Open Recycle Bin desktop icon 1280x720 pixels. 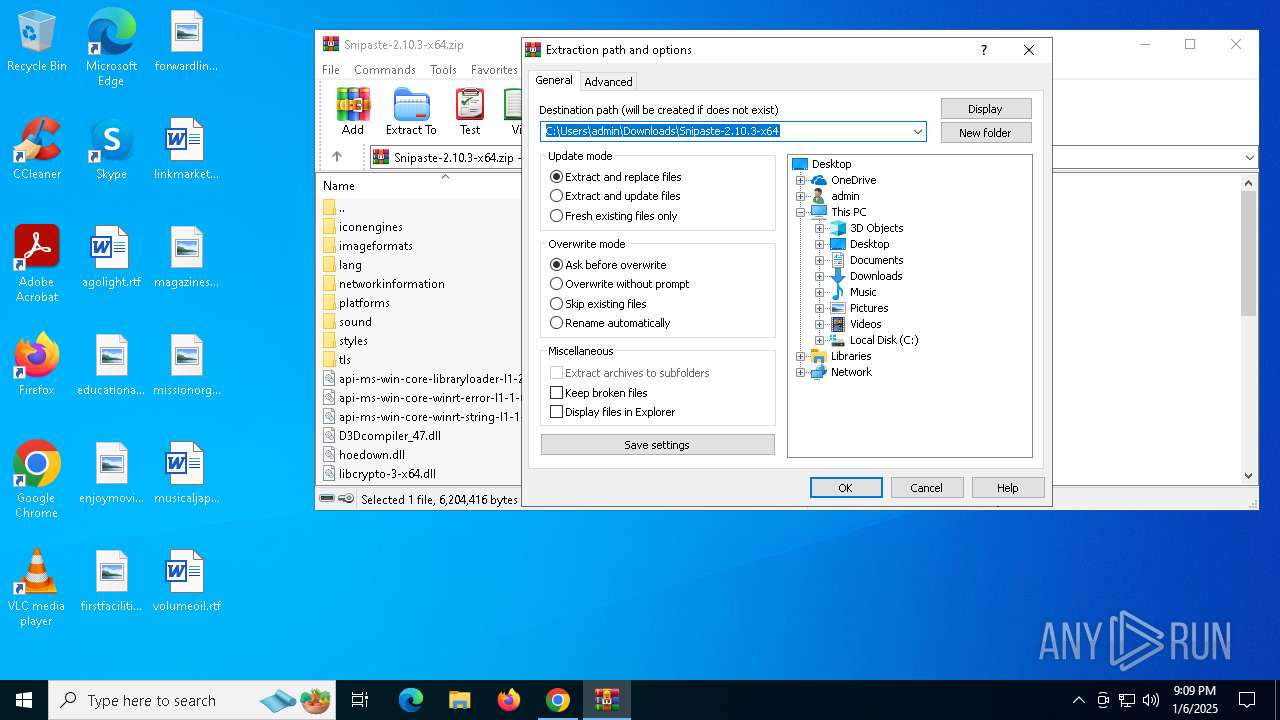(37, 41)
